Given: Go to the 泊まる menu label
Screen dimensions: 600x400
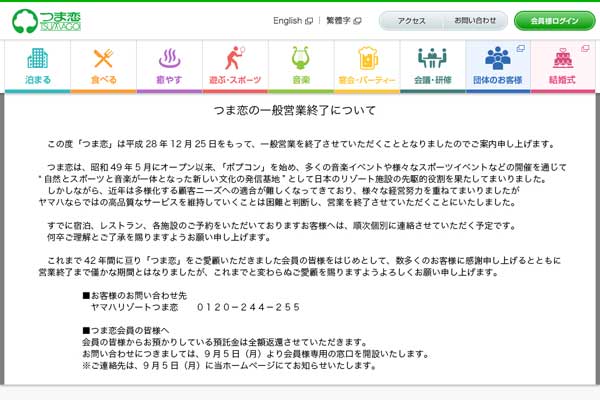Looking at the screenshot, I should coord(38,80).
